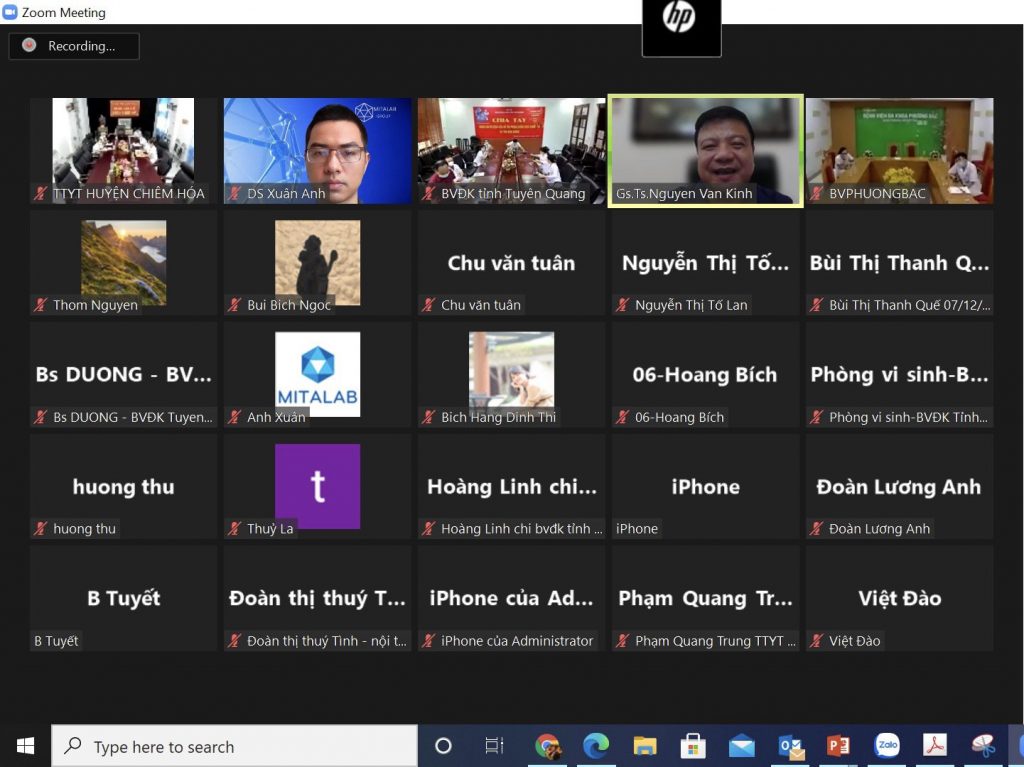Click the muted mic icon beside Việt Đào
Screen dimensions: 1024x767
(x=816, y=641)
